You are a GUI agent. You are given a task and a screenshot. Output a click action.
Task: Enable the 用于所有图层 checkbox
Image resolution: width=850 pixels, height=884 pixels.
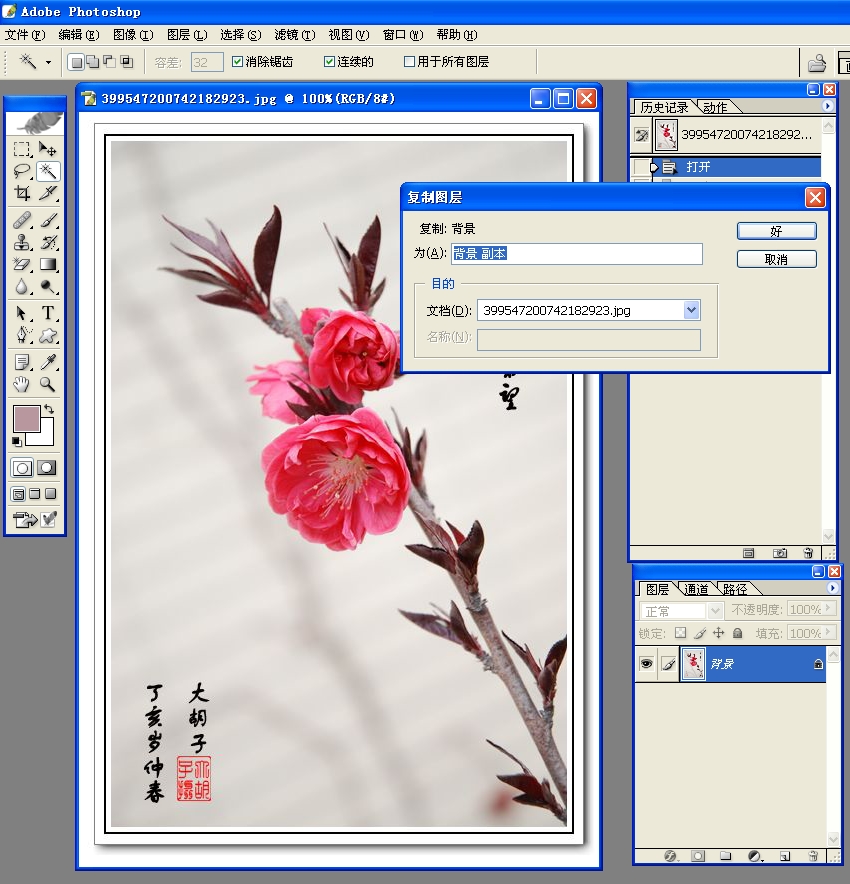tap(409, 62)
